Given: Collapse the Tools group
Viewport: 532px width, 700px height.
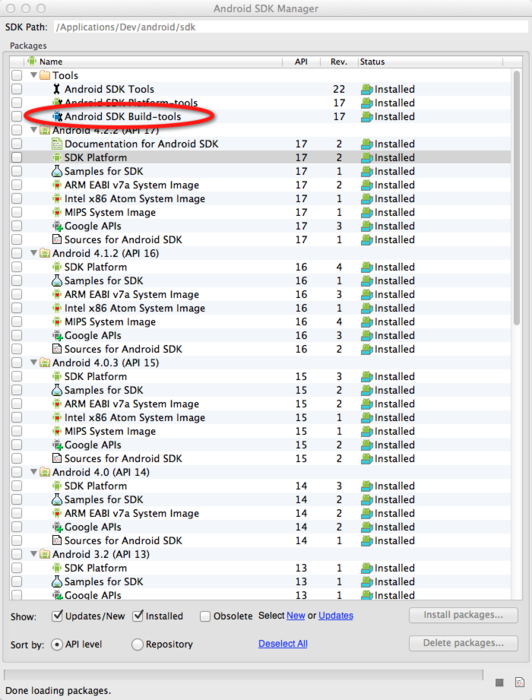Looking at the screenshot, I should 33,75.
